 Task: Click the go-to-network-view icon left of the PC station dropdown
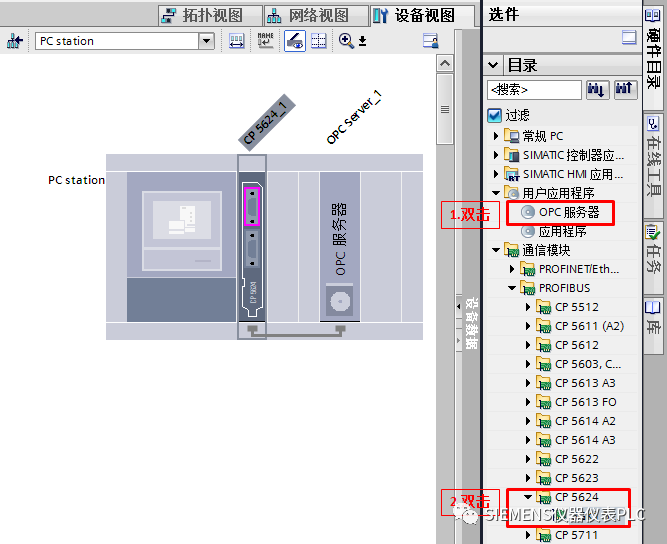pyautogui.click(x=14, y=41)
